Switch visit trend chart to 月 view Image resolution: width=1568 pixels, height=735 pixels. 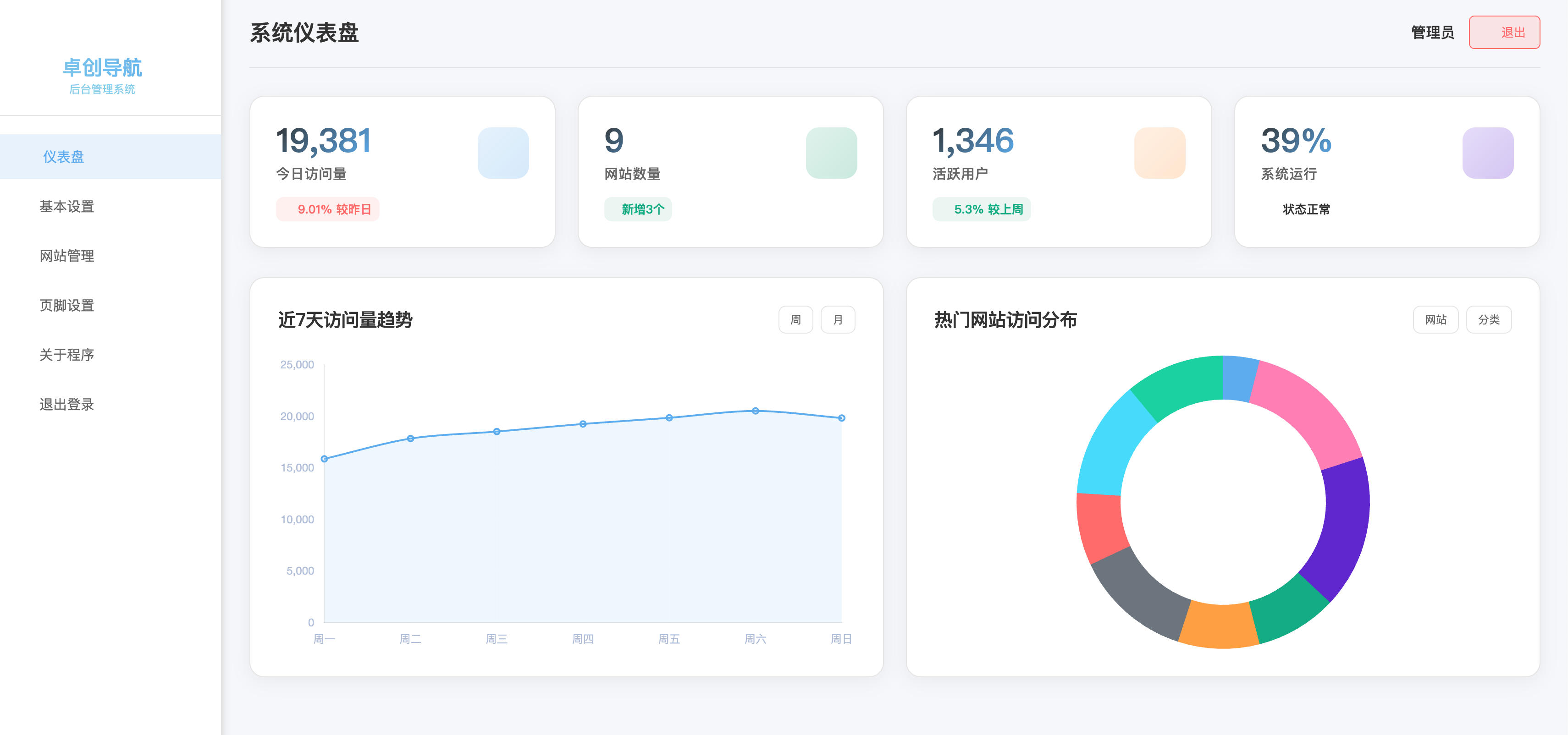(838, 319)
